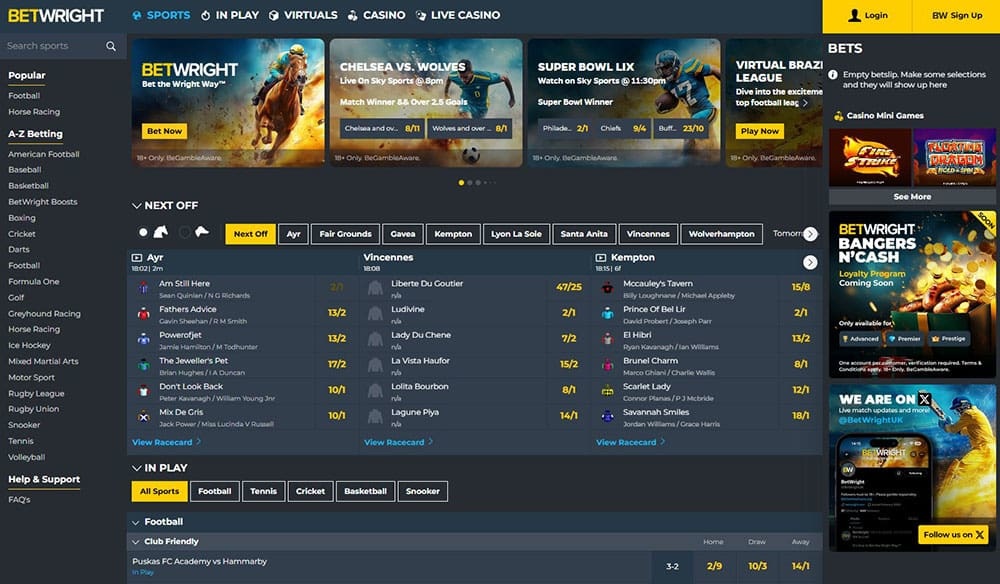Select Ludivine 2/1 odds
The height and width of the screenshot is (584, 1000).
pos(568,313)
